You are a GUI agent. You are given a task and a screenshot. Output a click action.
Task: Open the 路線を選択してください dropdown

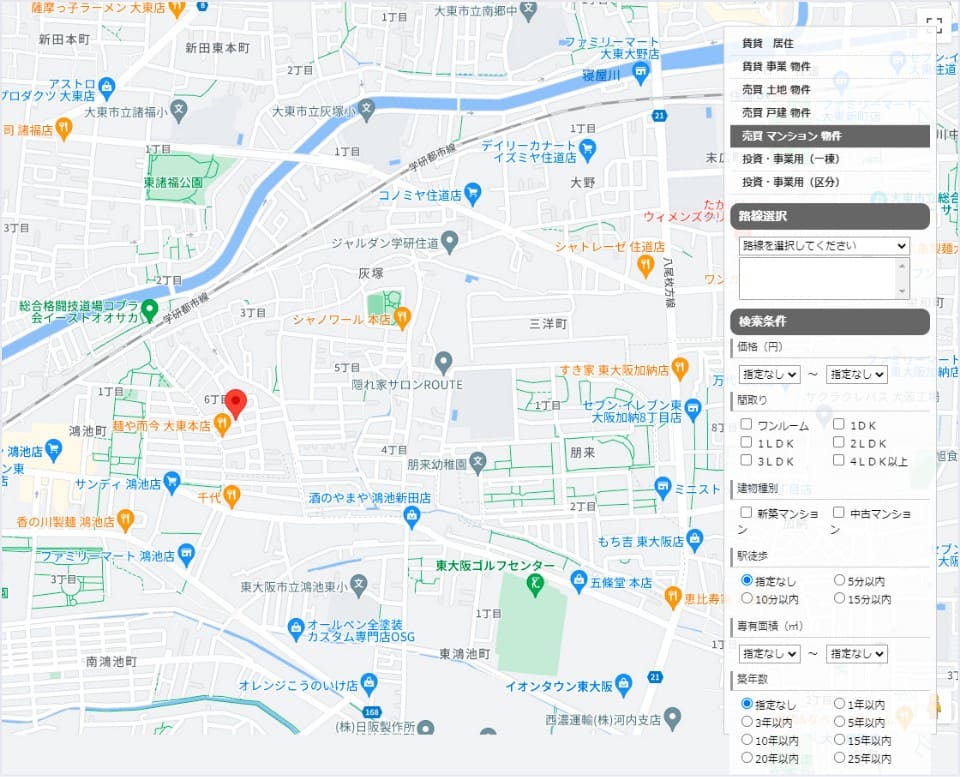pyautogui.click(x=824, y=246)
